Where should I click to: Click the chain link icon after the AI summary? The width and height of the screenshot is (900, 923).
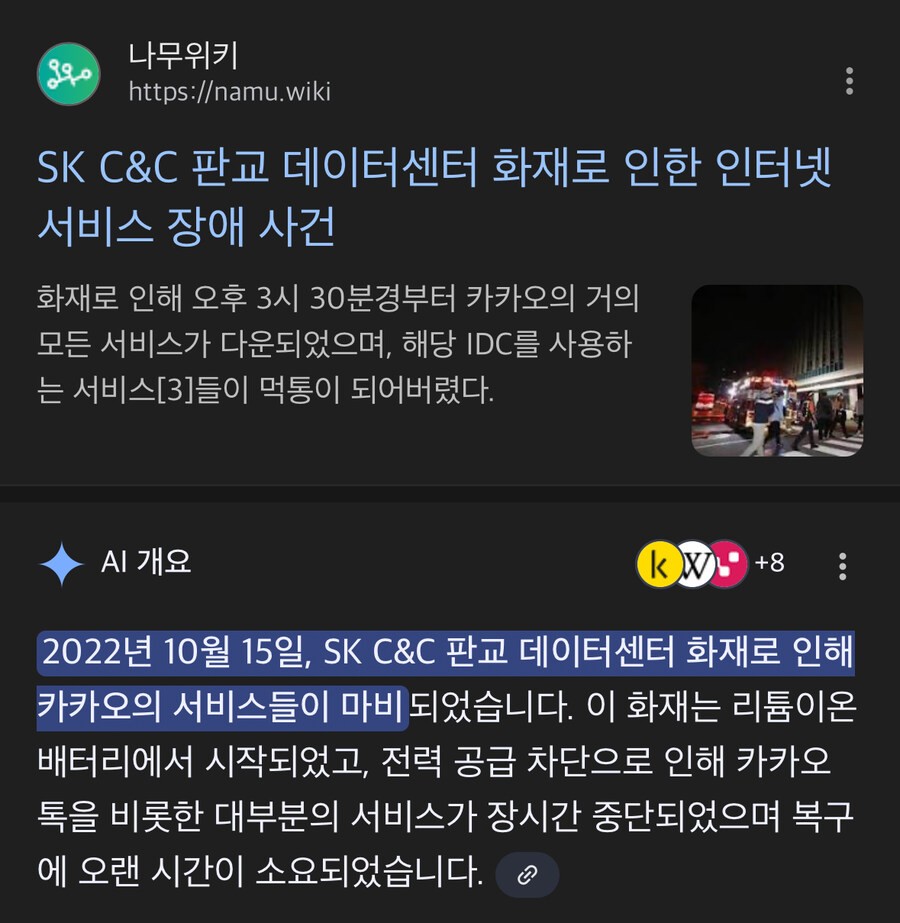click(527, 875)
